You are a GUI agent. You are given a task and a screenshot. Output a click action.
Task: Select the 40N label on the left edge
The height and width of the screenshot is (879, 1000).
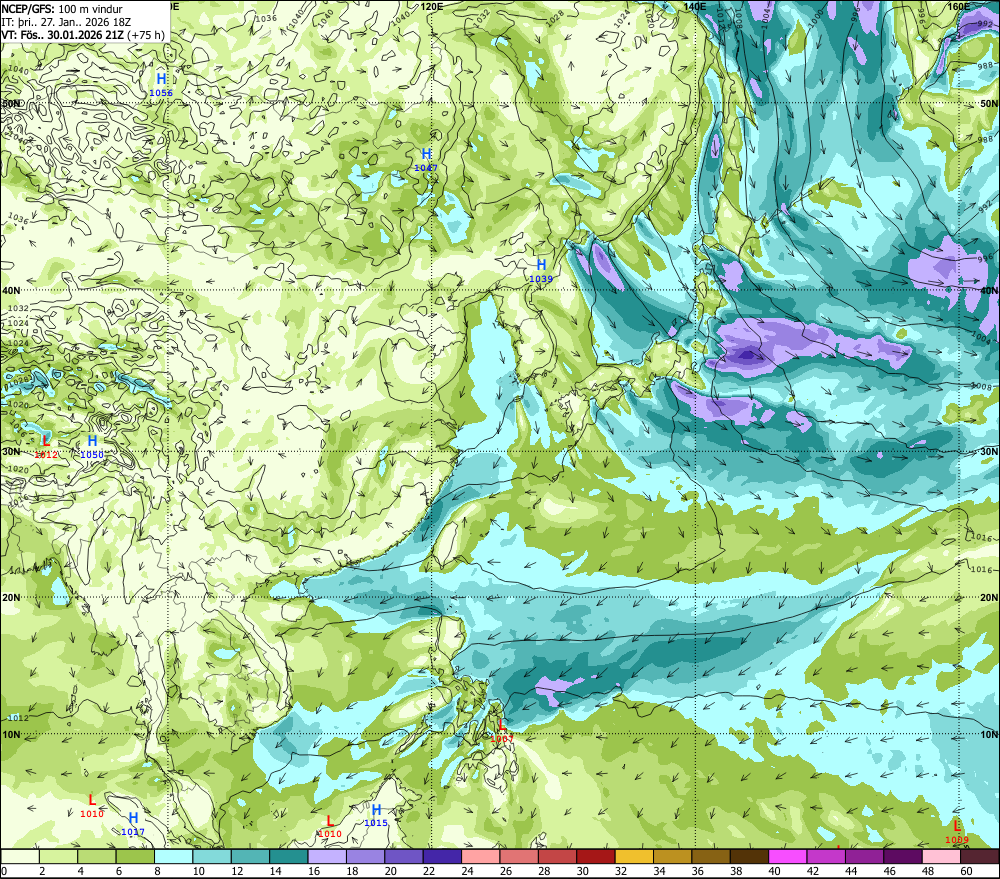coord(11,290)
